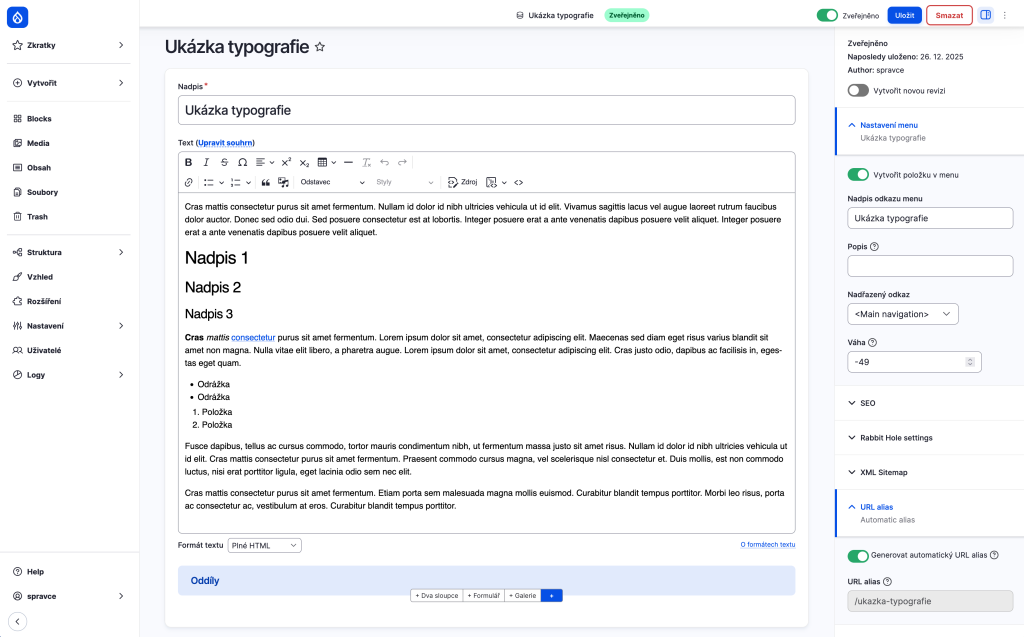Change Formát textu from Plné HTML
The width and height of the screenshot is (1024, 637).
click(264, 545)
